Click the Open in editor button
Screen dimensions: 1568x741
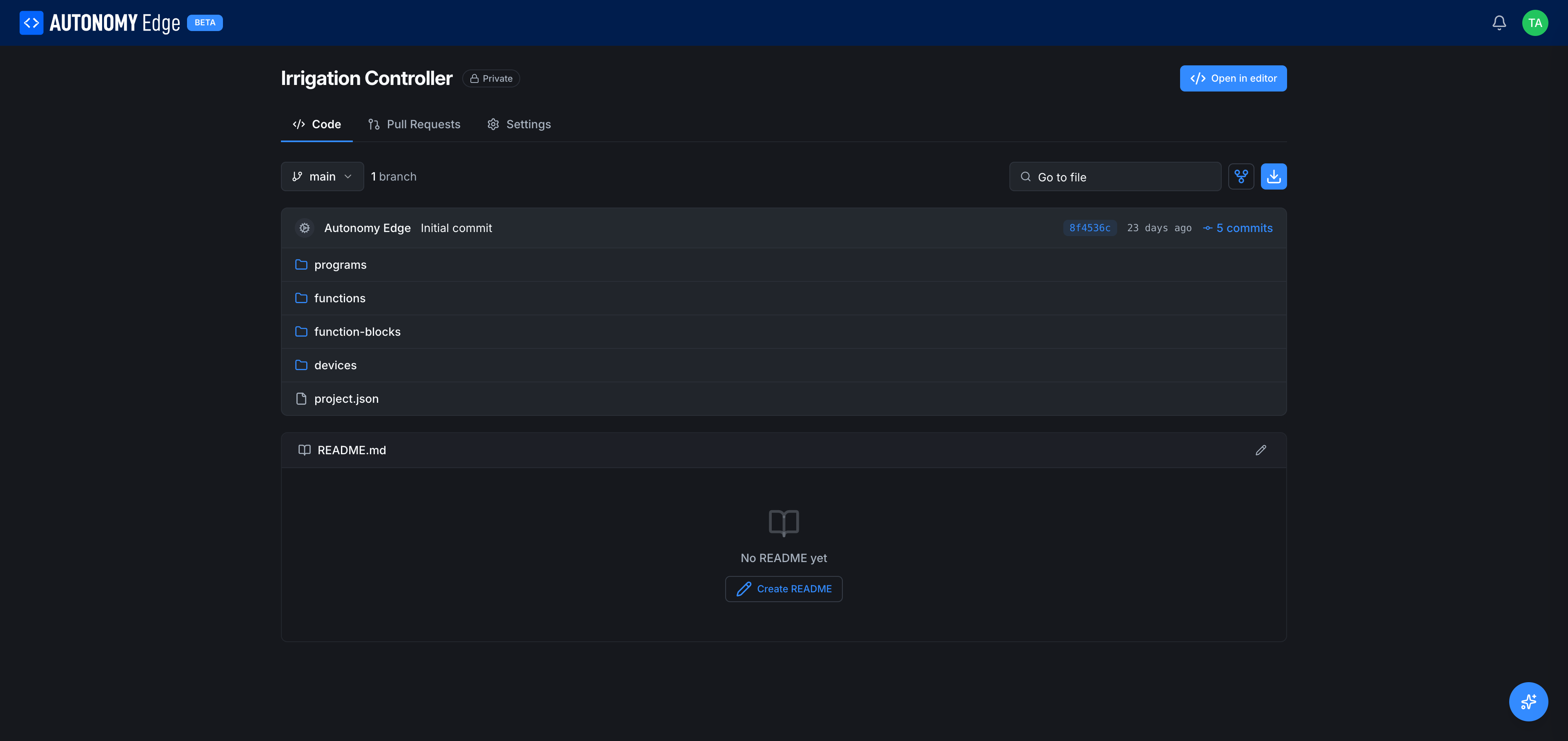tap(1233, 78)
